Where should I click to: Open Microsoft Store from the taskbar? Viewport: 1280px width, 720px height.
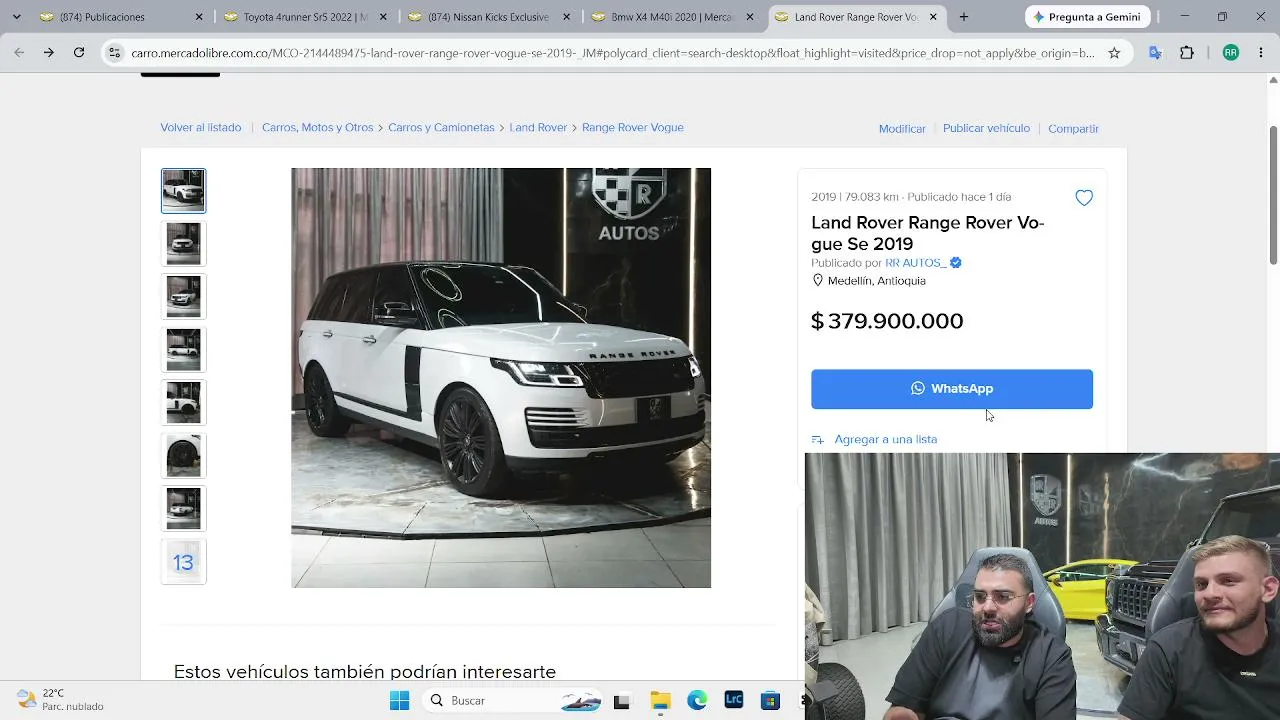point(770,701)
